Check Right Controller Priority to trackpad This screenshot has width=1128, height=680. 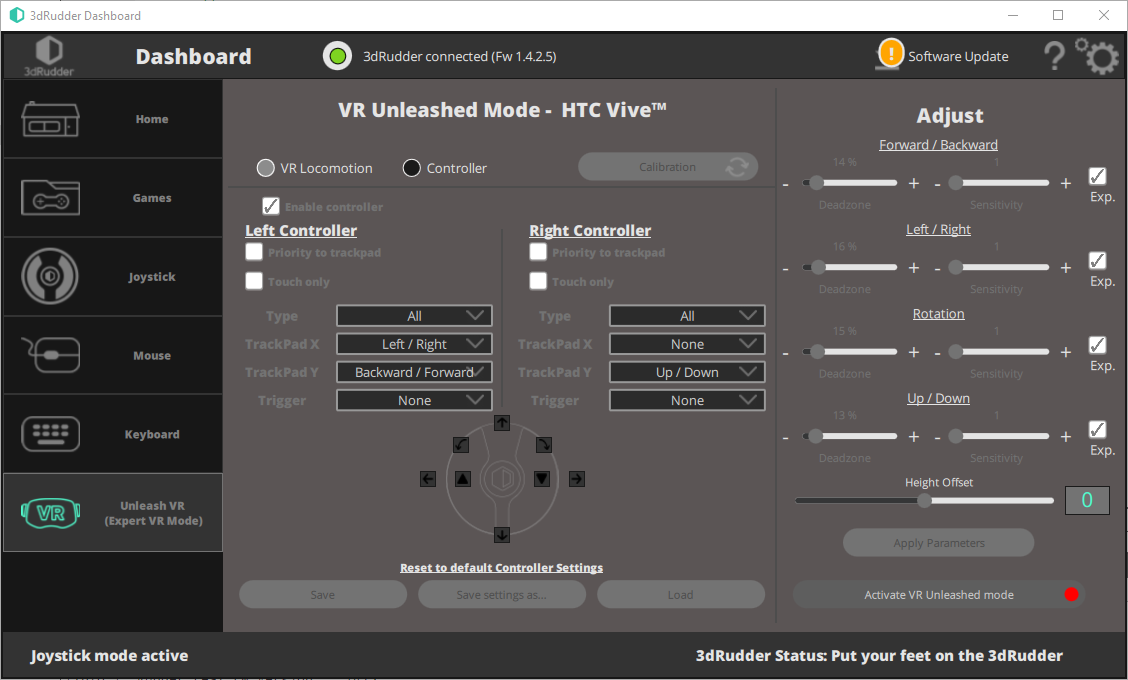click(538, 252)
